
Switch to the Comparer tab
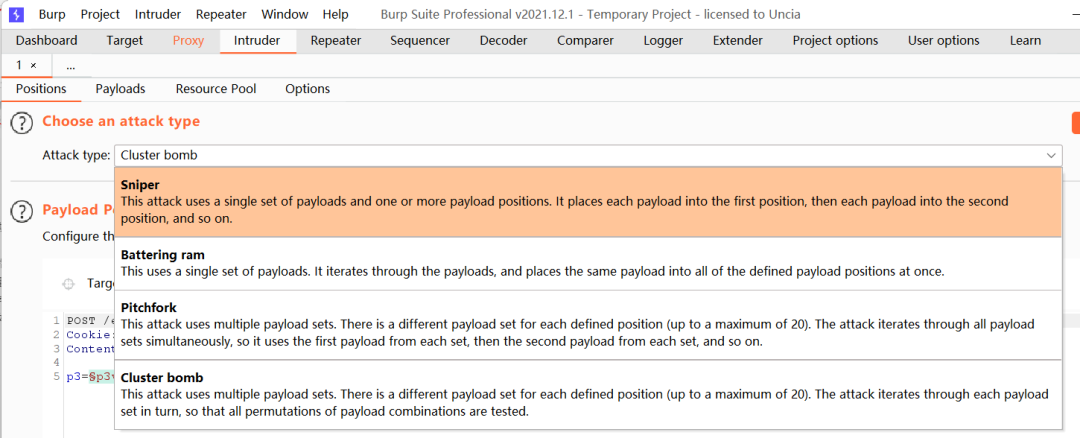click(585, 41)
